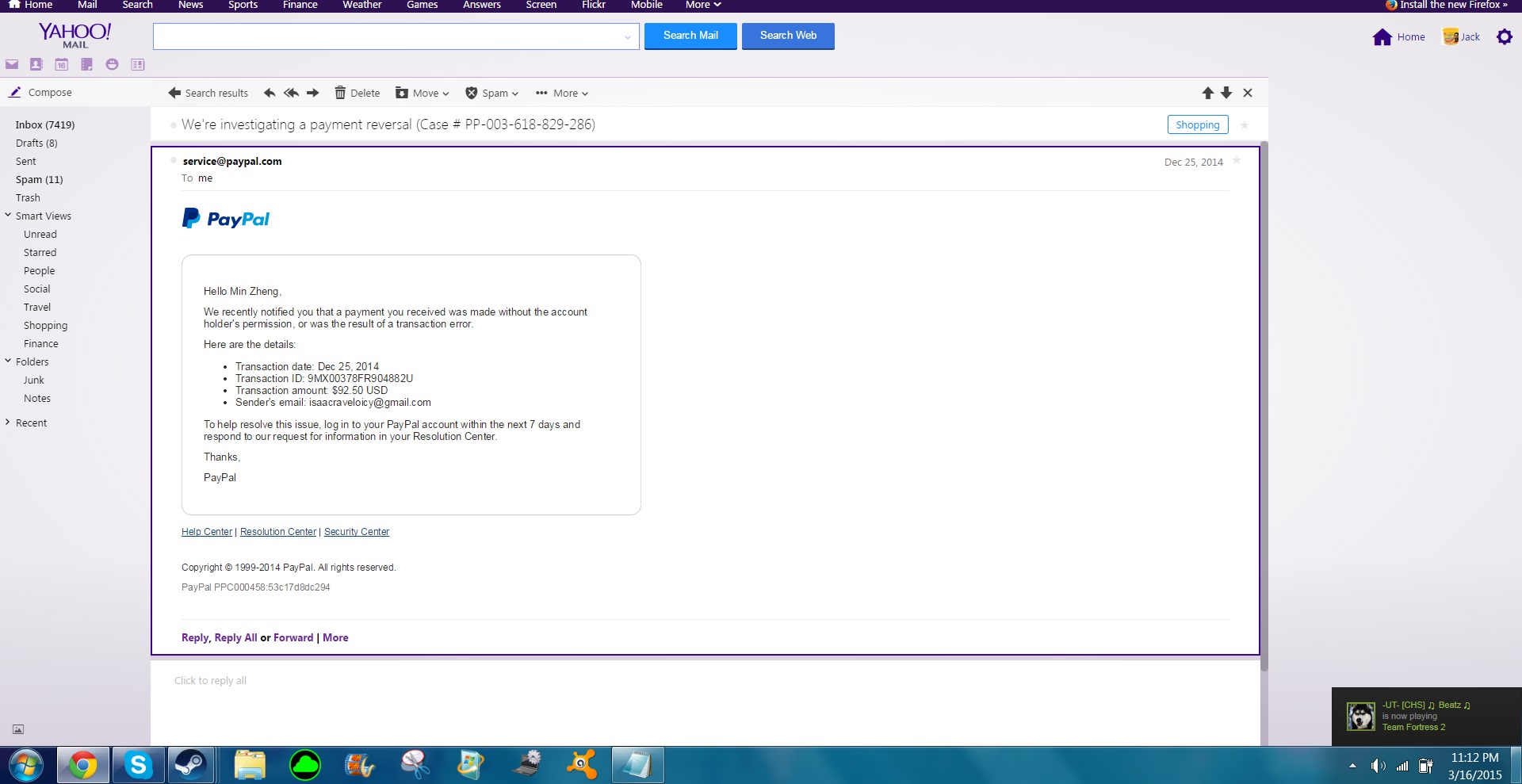
Task: Click the Reply All double-arrow icon
Action: coord(291,93)
